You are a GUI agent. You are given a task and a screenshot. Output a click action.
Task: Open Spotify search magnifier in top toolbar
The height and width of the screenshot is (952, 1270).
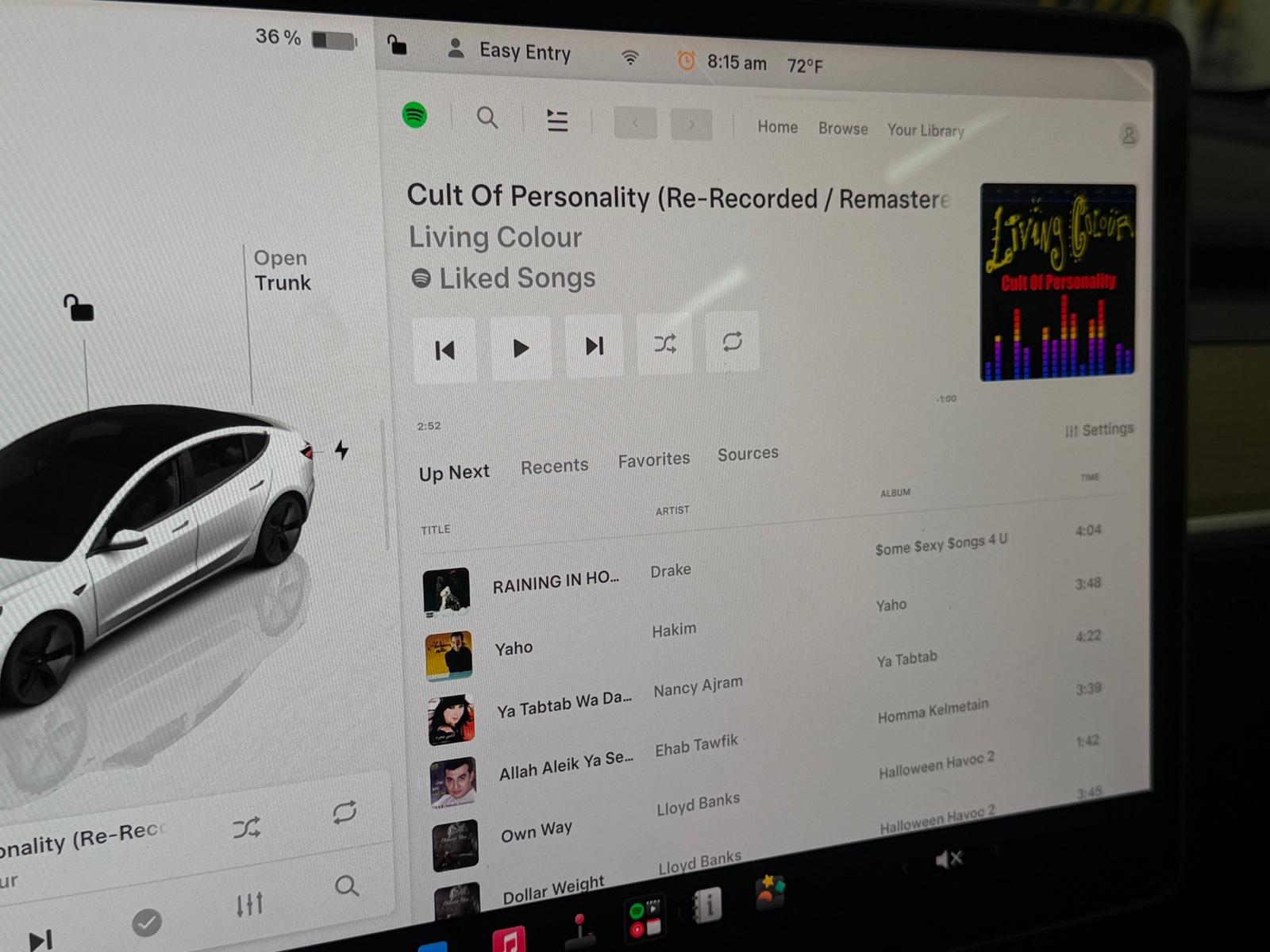(x=487, y=118)
